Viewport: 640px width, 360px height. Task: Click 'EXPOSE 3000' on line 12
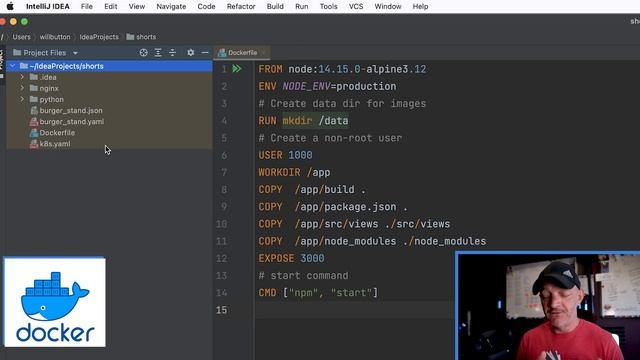click(291, 258)
